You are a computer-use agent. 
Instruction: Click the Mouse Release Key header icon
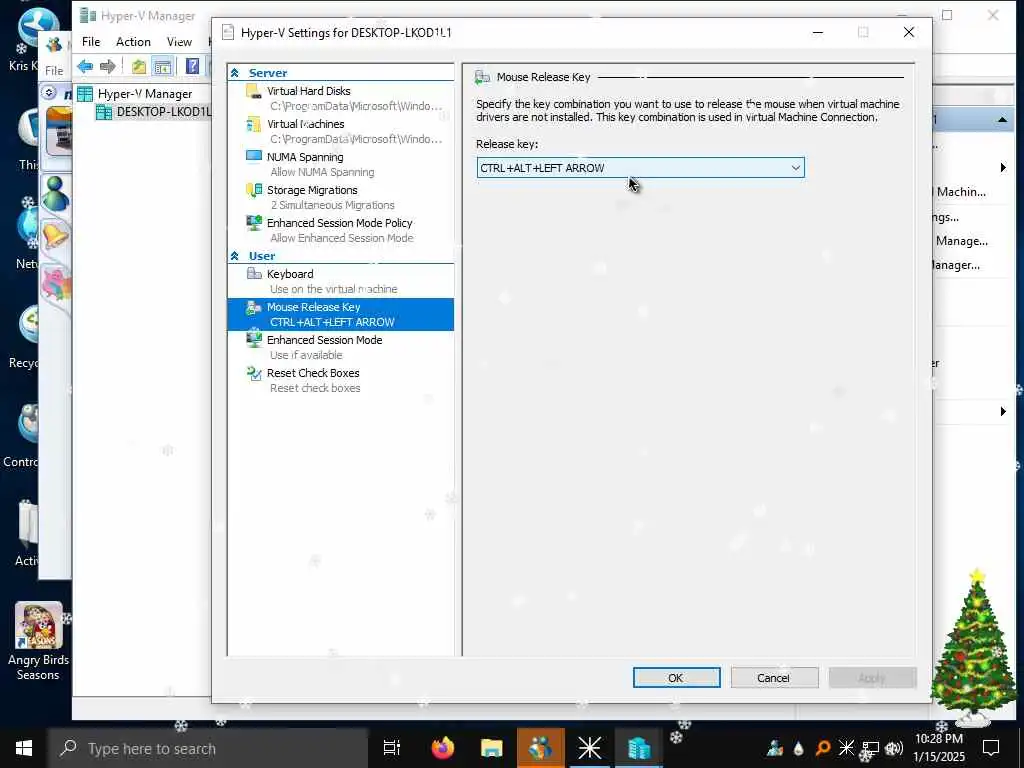pyautogui.click(x=482, y=77)
